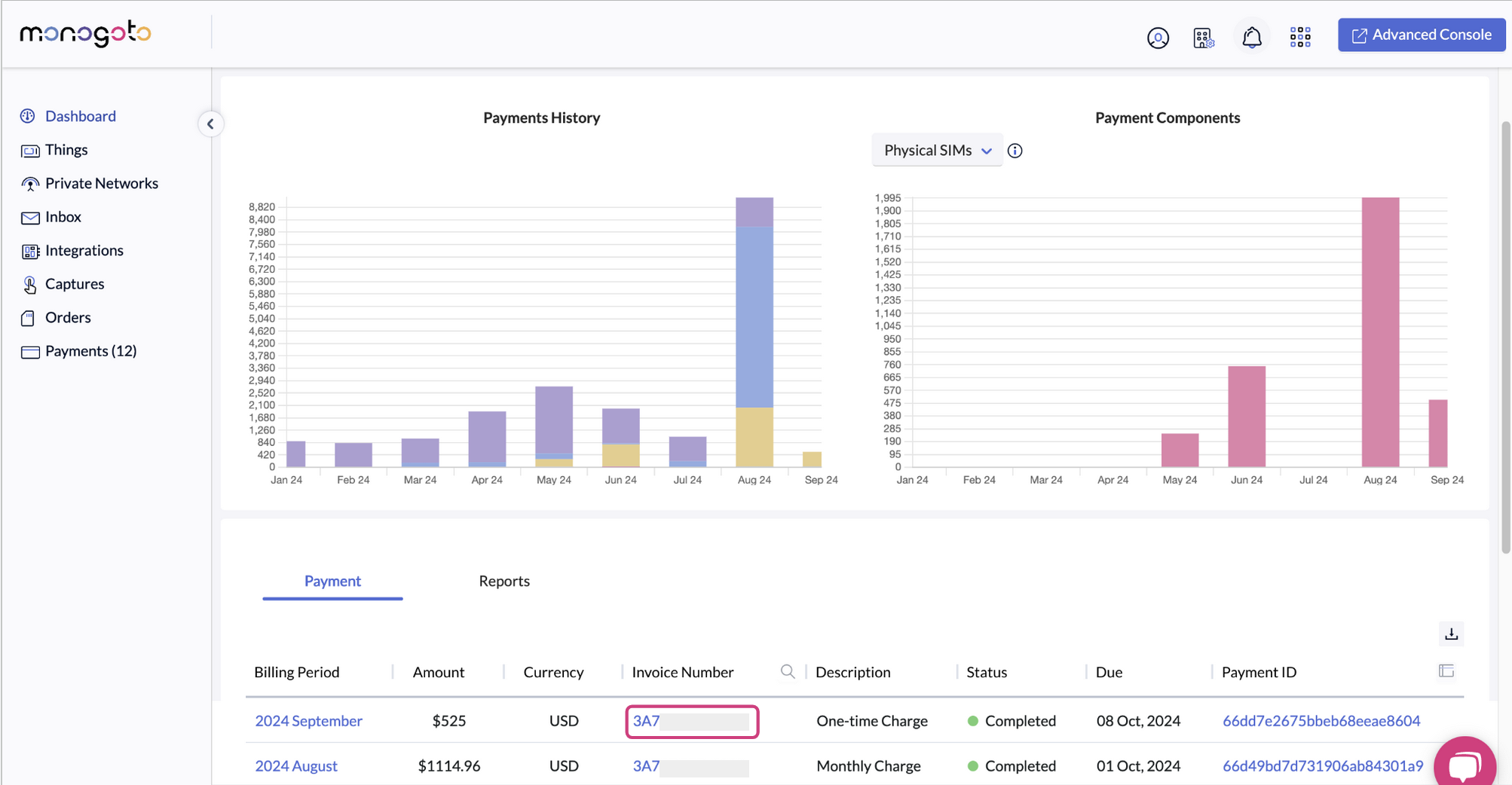The height and width of the screenshot is (785, 1512).
Task: Click the account settings building icon
Action: (x=1204, y=38)
